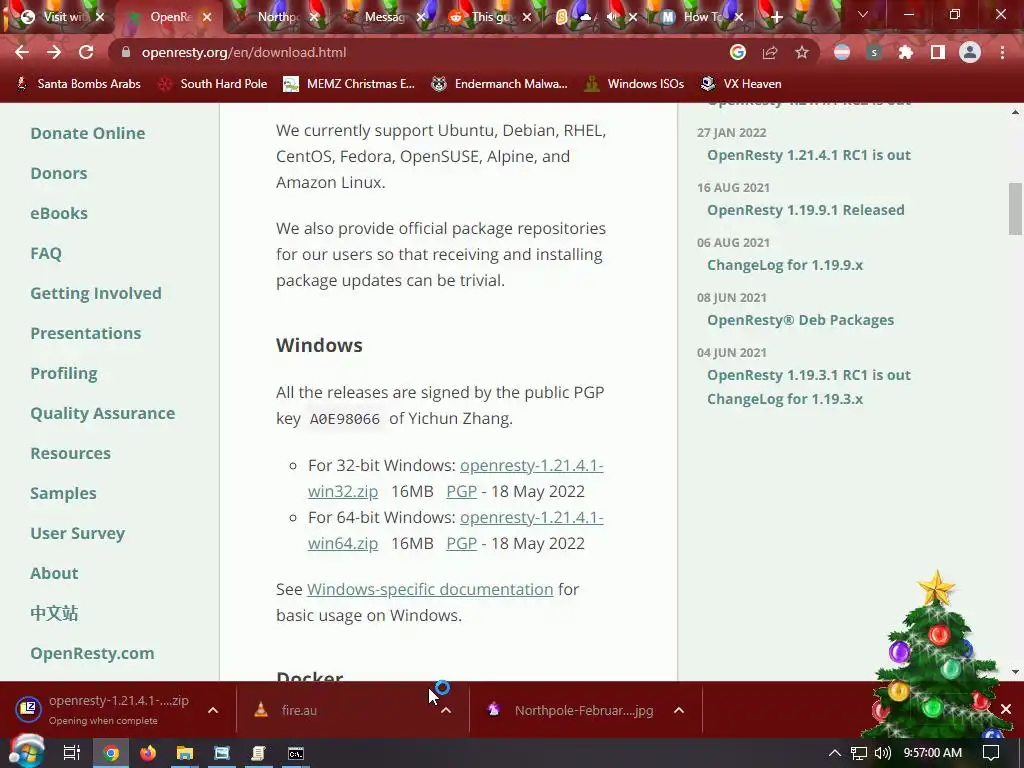The width and height of the screenshot is (1024, 768).
Task: Open 'OpenResty 1.19.9.1 Released' news
Action: [805, 210]
